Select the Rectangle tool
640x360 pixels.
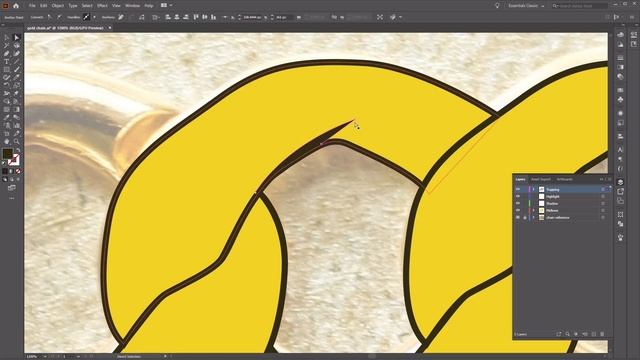pyautogui.click(x=7, y=69)
